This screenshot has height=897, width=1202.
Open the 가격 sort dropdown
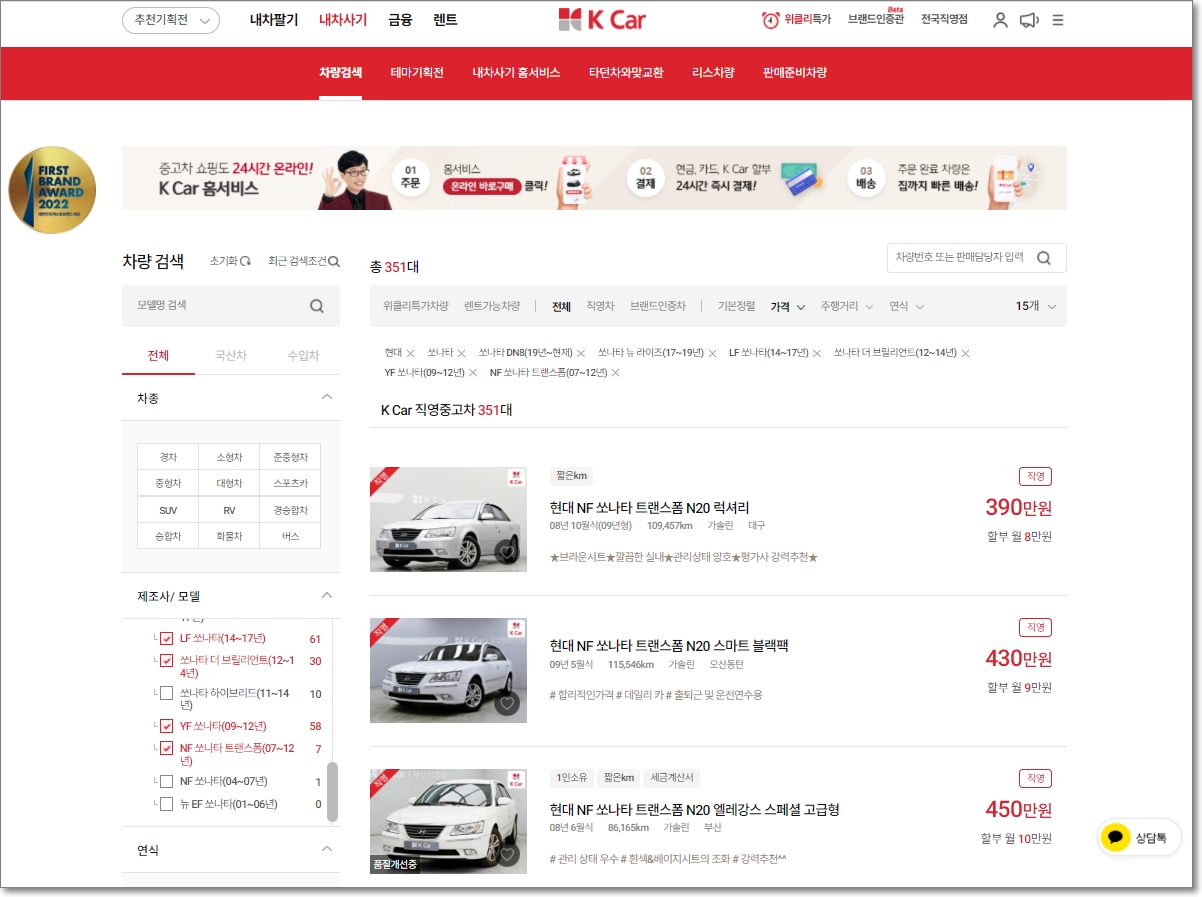788,306
